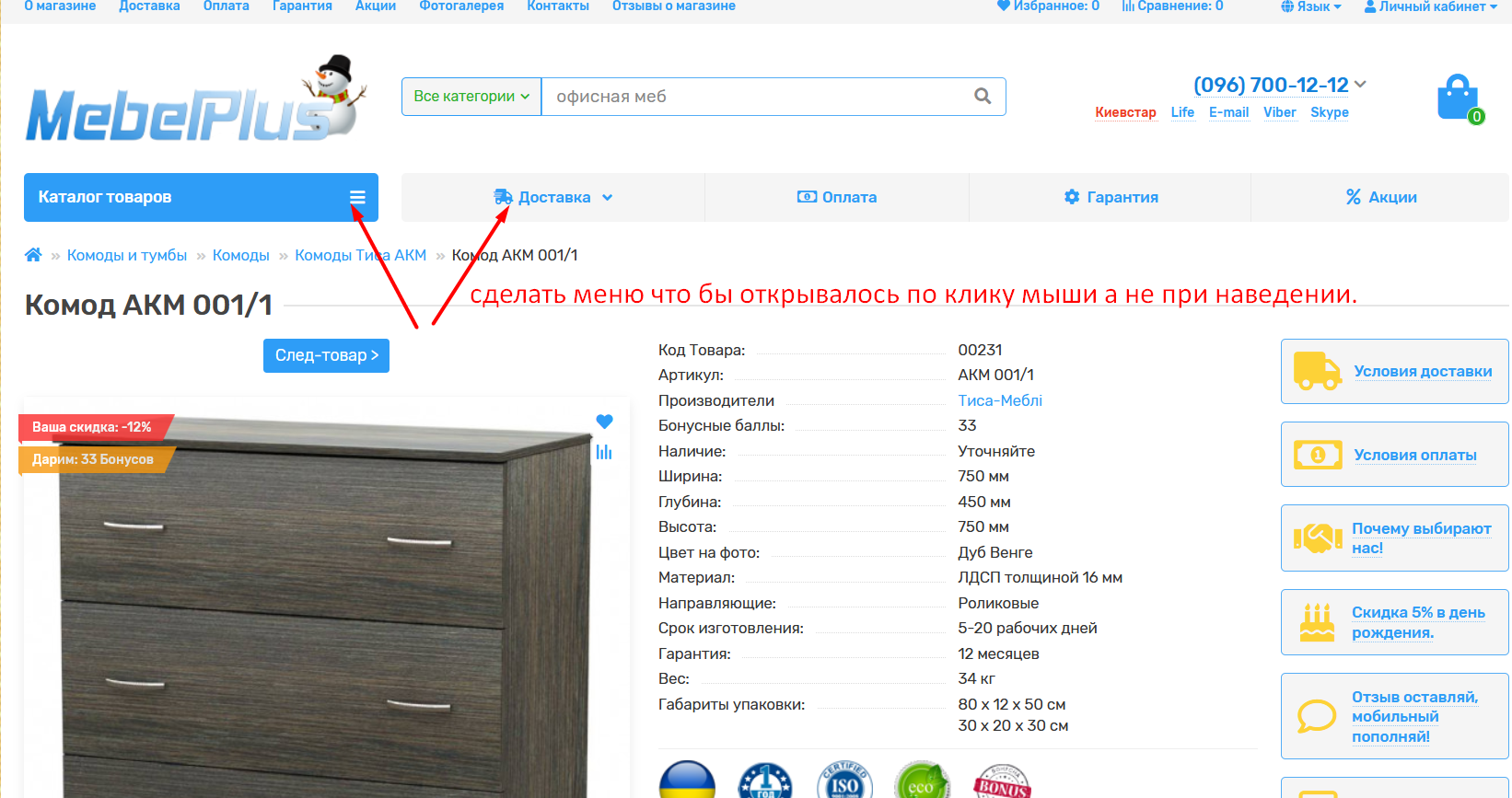Image resolution: width=1512 pixels, height=798 pixels.
Task: Open Скидка 5% в день рождения link
Action: (x=1418, y=622)
